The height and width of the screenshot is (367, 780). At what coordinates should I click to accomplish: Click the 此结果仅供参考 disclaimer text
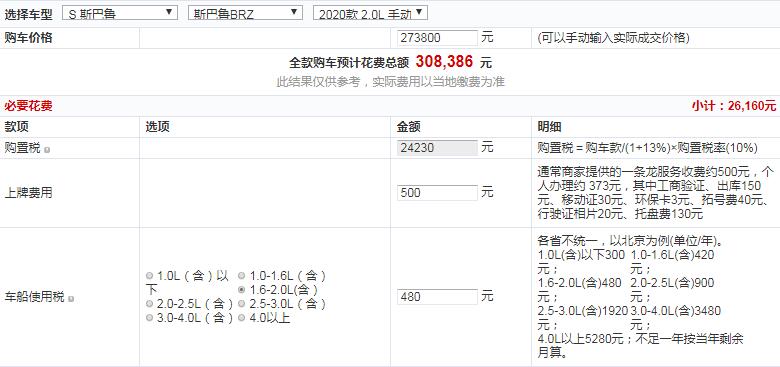point(390,82)
